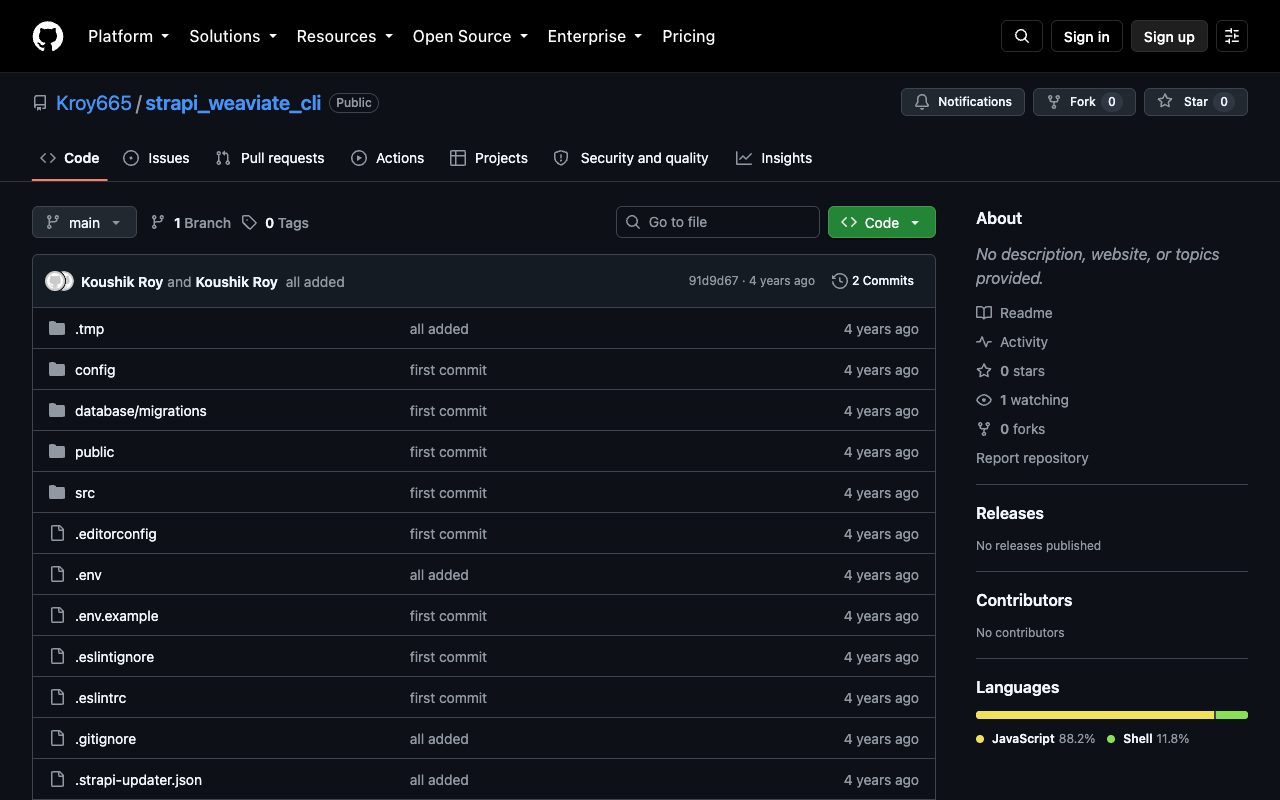Click the repository icon before Kroy665
The image size is (1280, 800).
(40, 103)
